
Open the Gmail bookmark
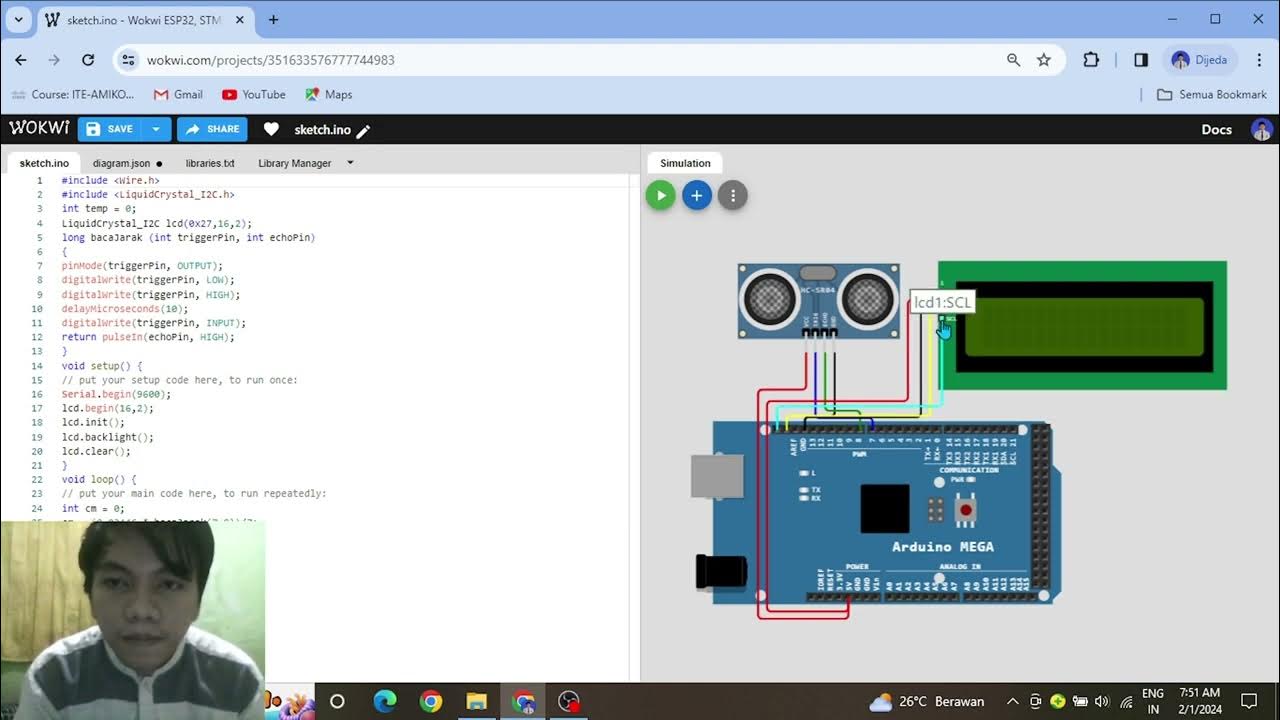point(178,94)
